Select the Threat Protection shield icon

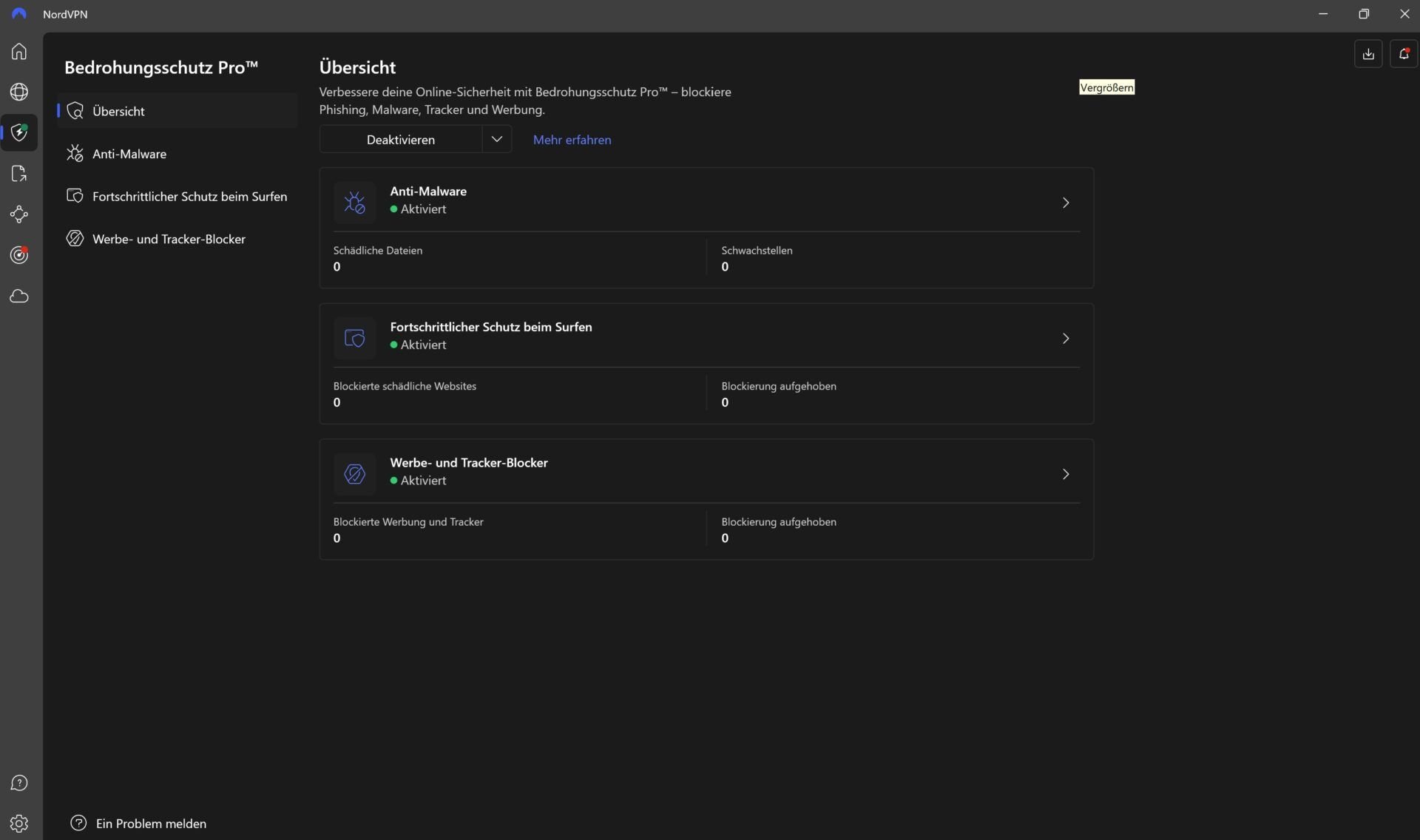19,132
